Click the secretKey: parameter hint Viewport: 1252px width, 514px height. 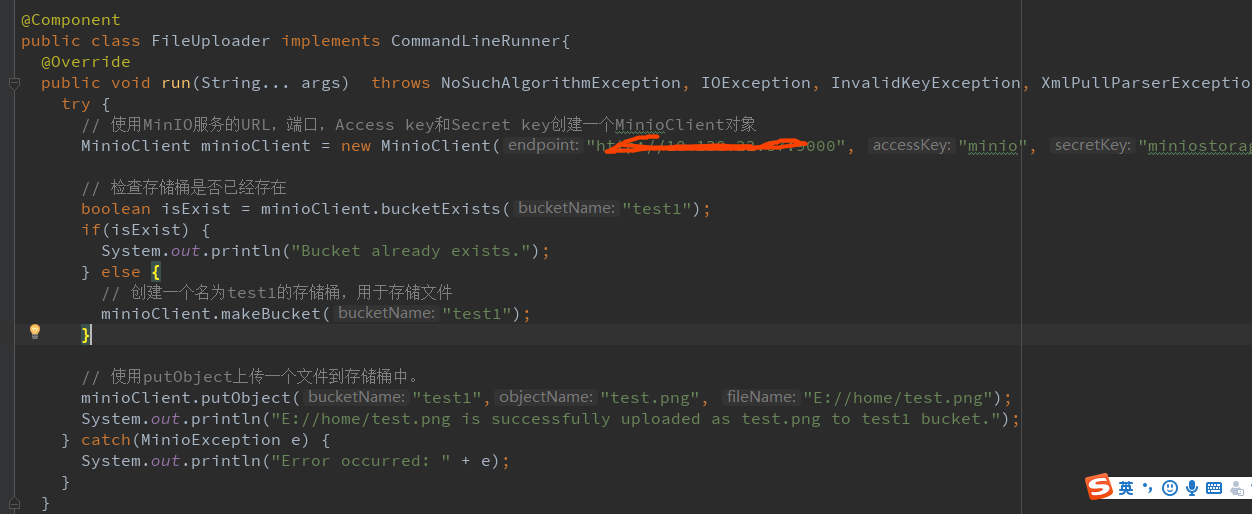tap(1093, 146)
